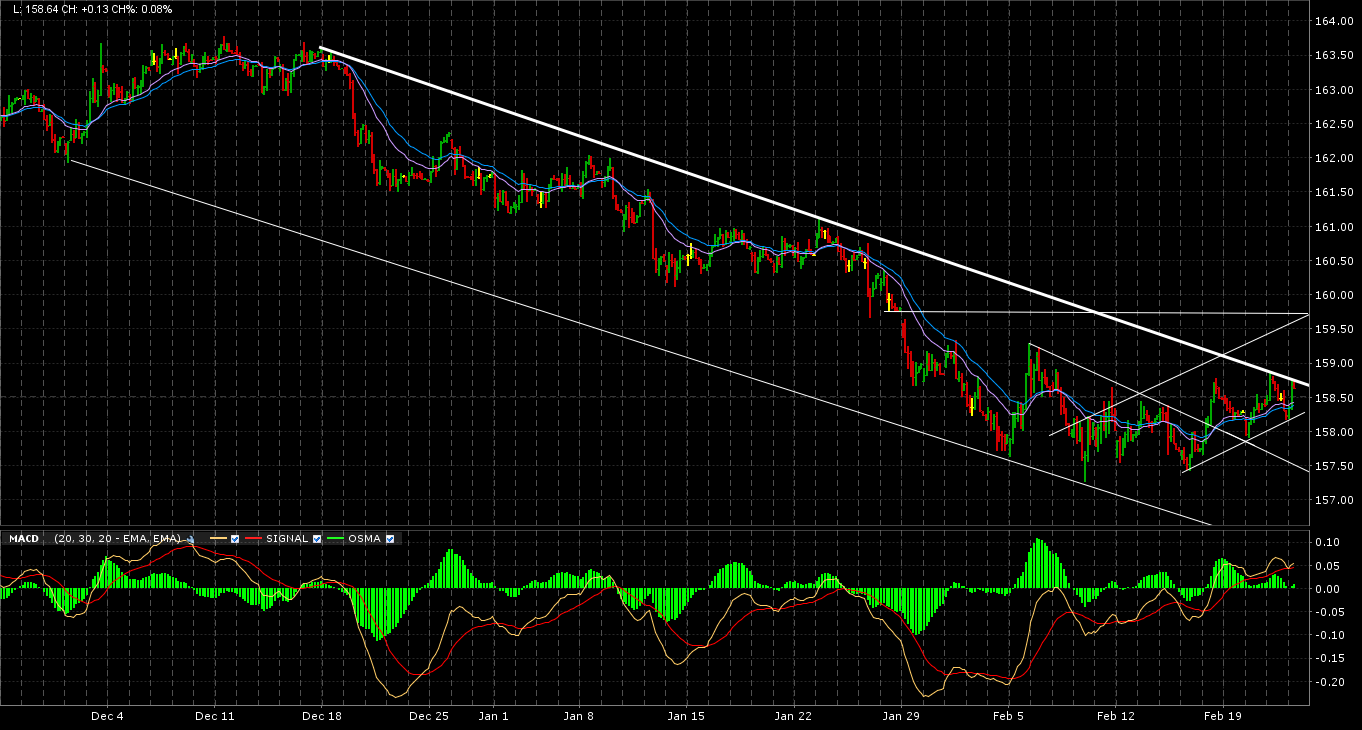Click the SIGNAL legend label
1362x730 pixels.
point(285,539)
